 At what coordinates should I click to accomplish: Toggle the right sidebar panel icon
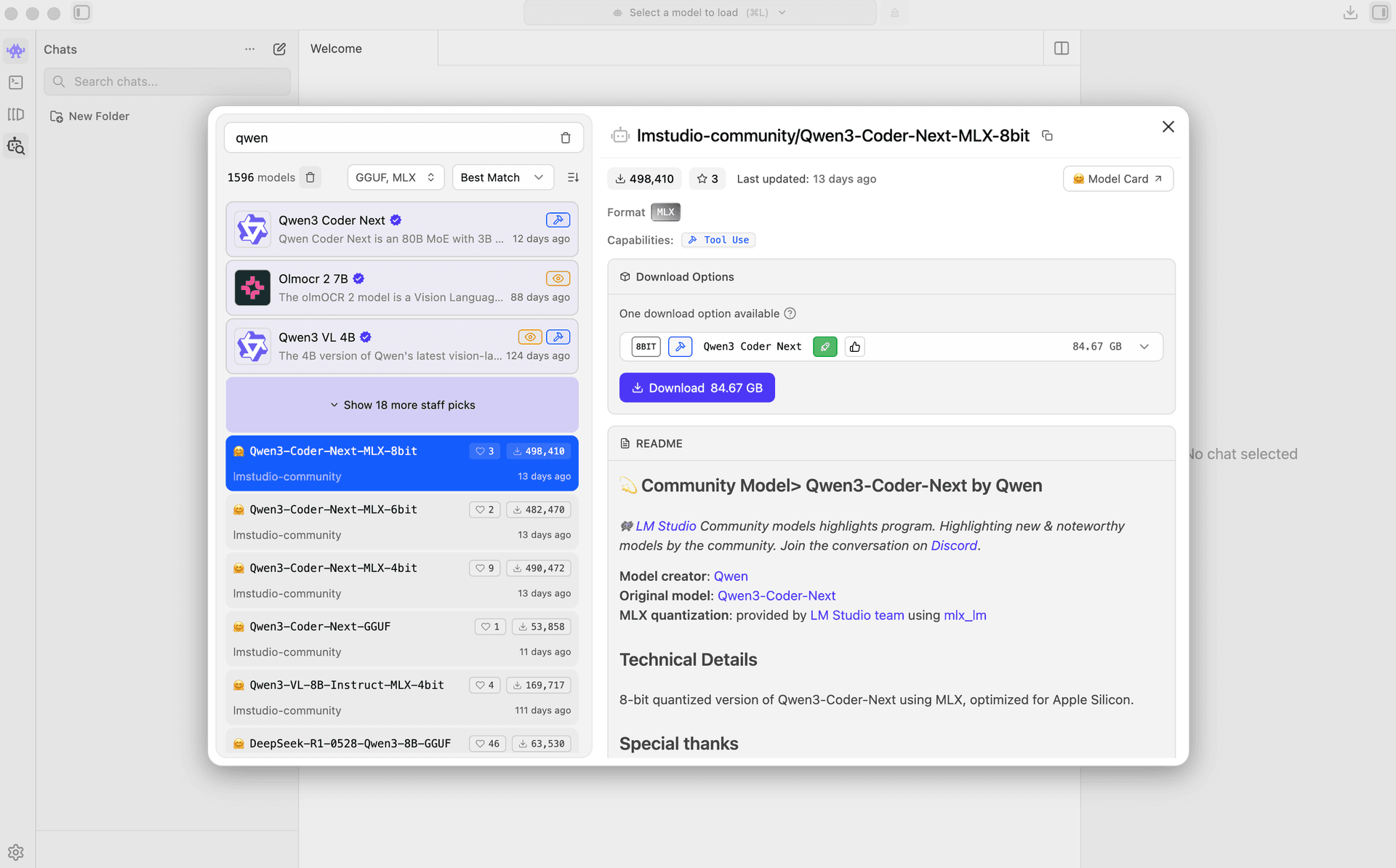pyautogui.click(x=1379, y=12)
